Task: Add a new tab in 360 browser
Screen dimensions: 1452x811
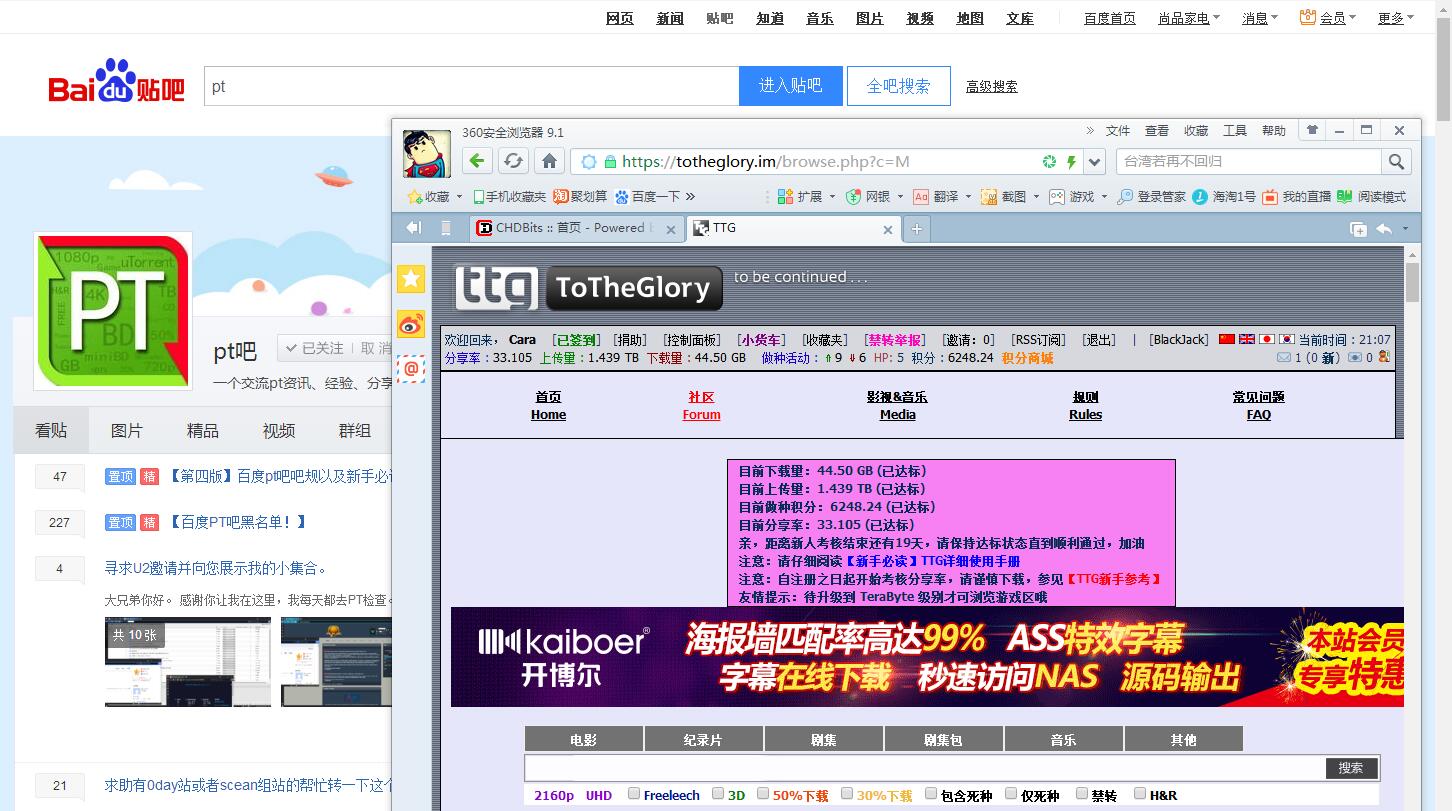Action: click(x=916, y=229)
